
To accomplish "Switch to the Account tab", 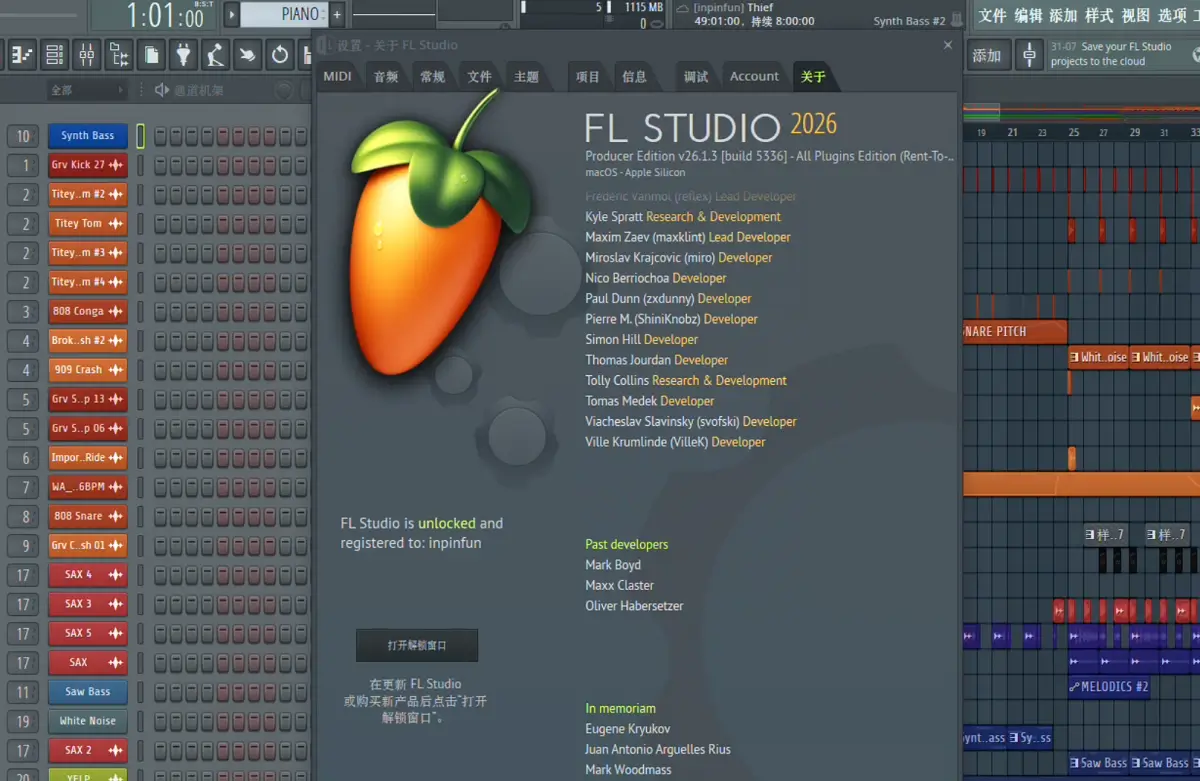I will point(754,77).
